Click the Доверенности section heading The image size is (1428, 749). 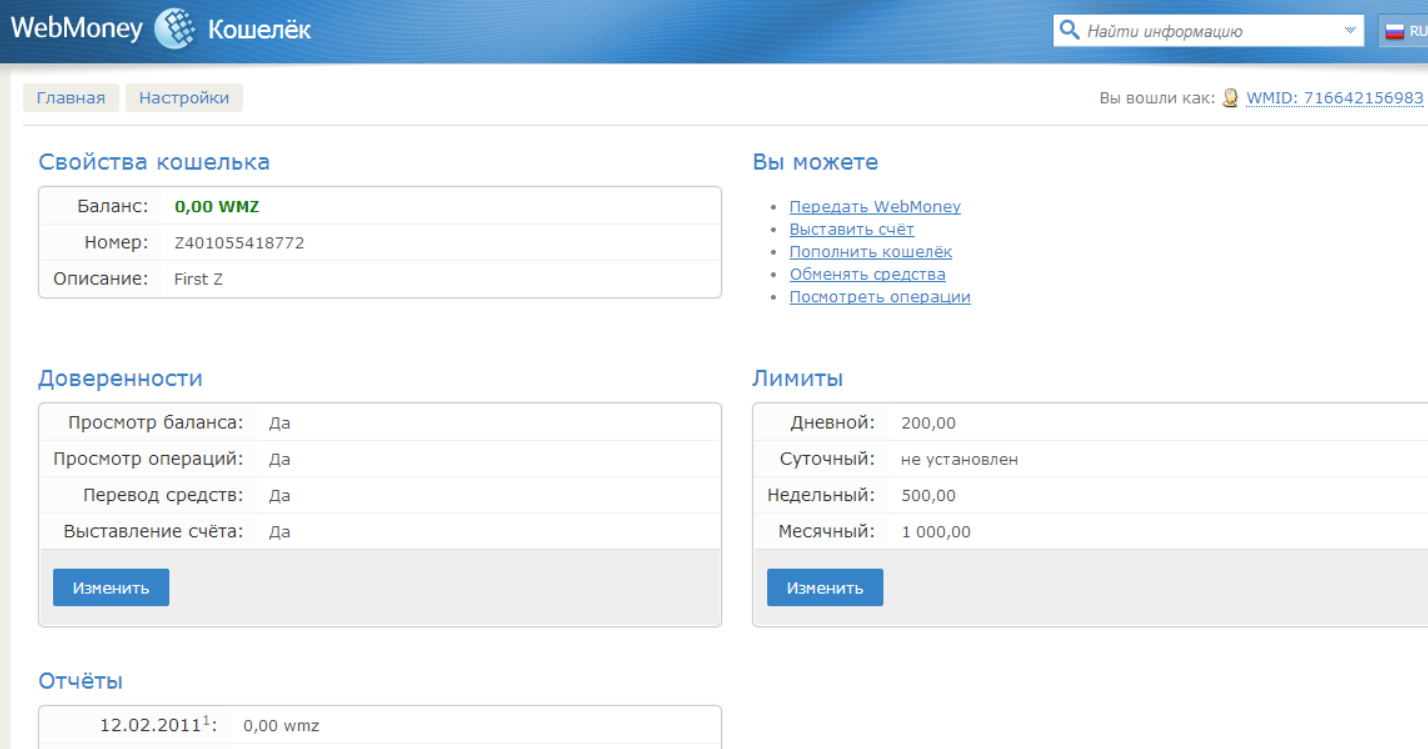(120, 378)
